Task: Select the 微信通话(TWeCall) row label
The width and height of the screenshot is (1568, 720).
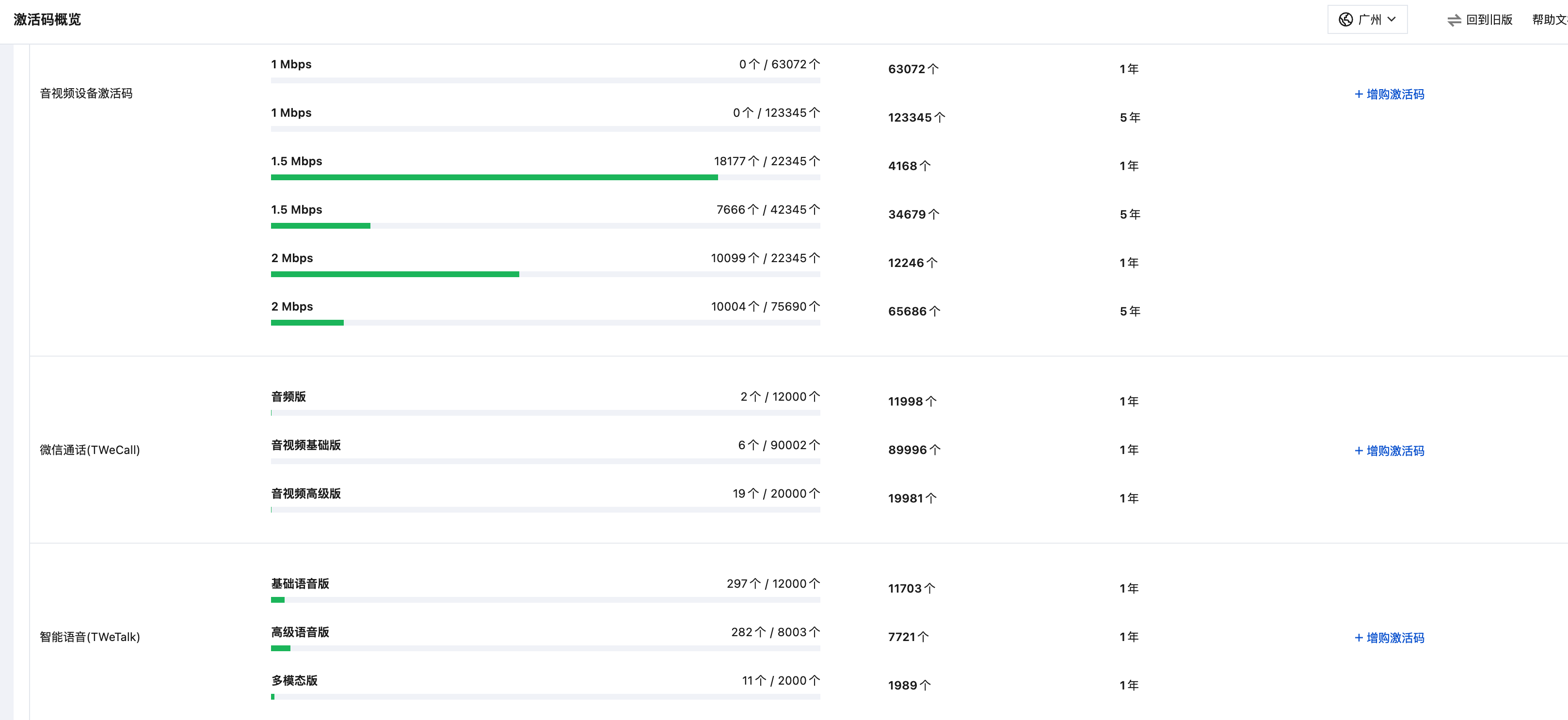Action: pos(90,450)
